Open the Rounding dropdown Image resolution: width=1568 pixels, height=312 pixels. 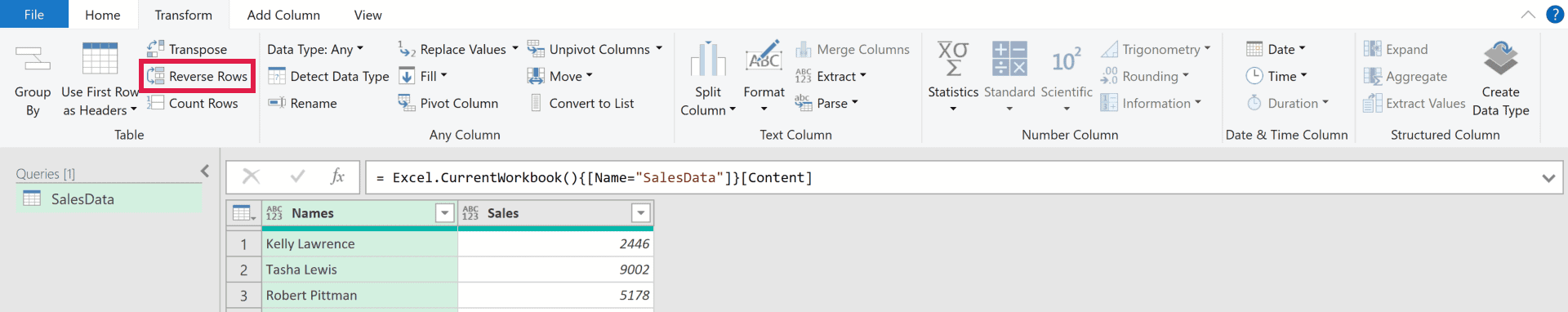1145,76
